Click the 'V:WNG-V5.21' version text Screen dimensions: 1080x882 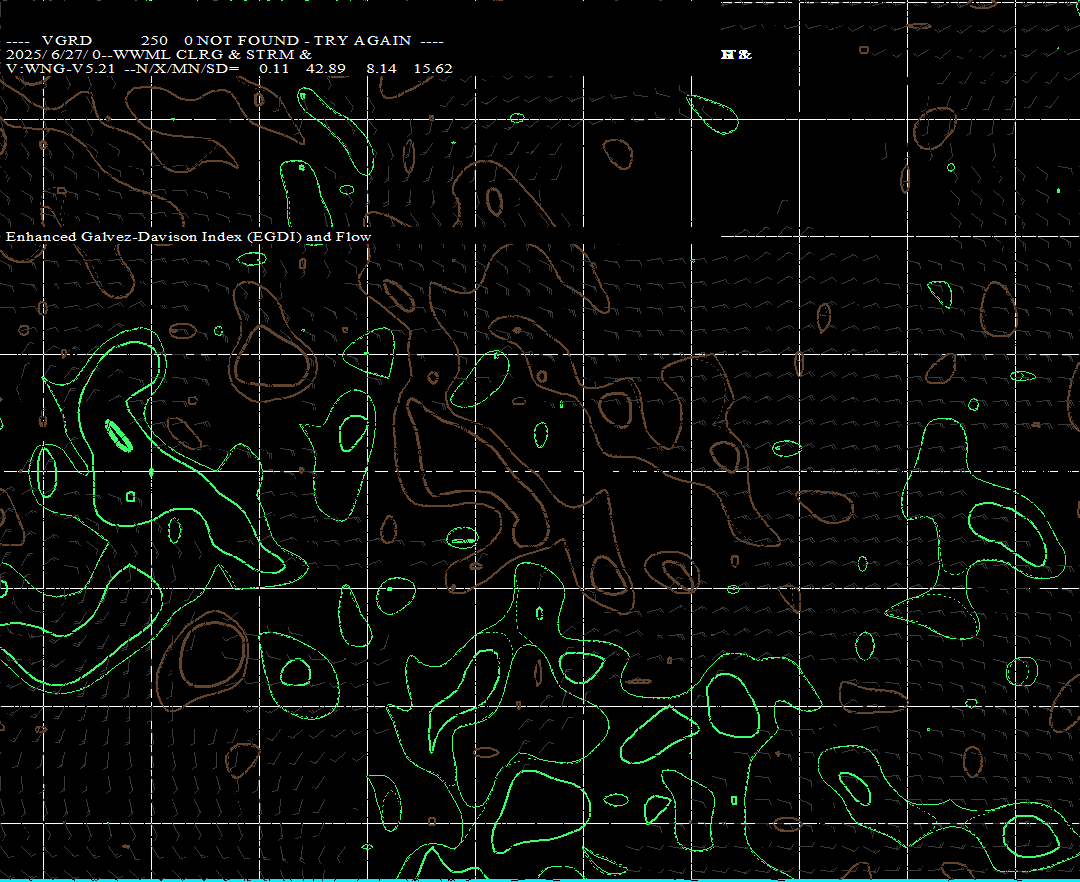click(x=61, y=69)
